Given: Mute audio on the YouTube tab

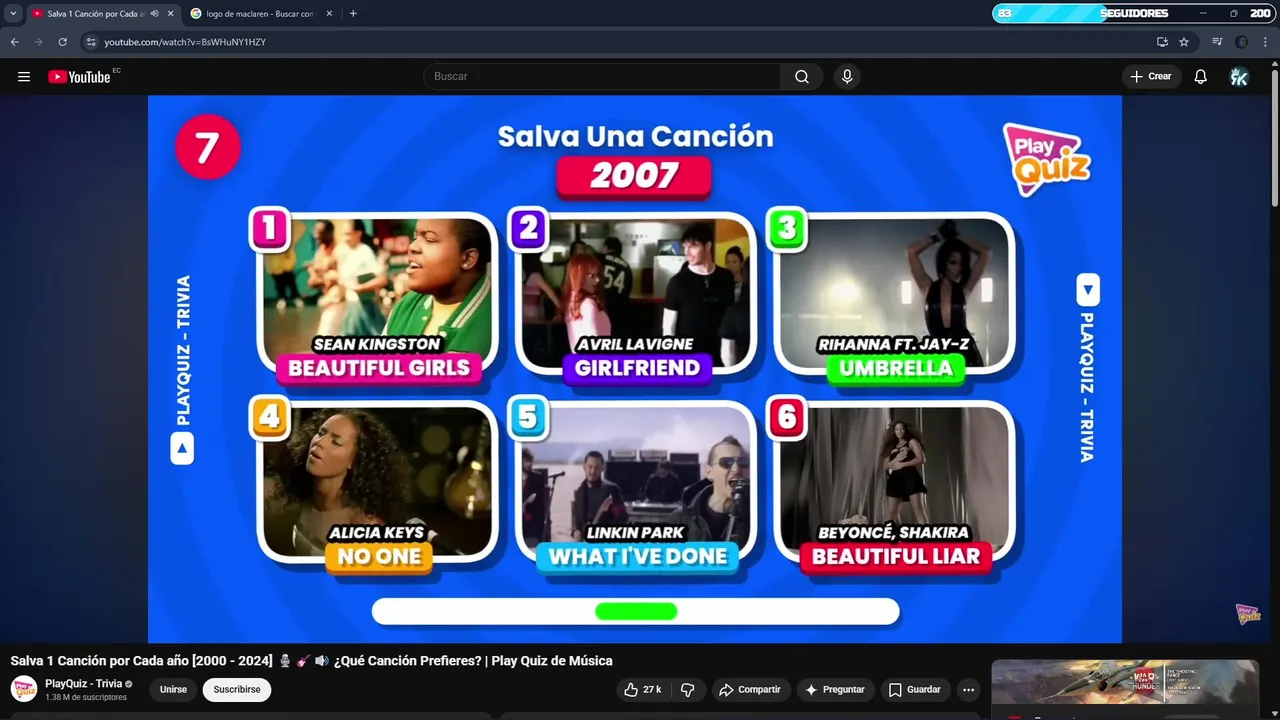Looking at the screenshot, I should [x=154, y=14].
